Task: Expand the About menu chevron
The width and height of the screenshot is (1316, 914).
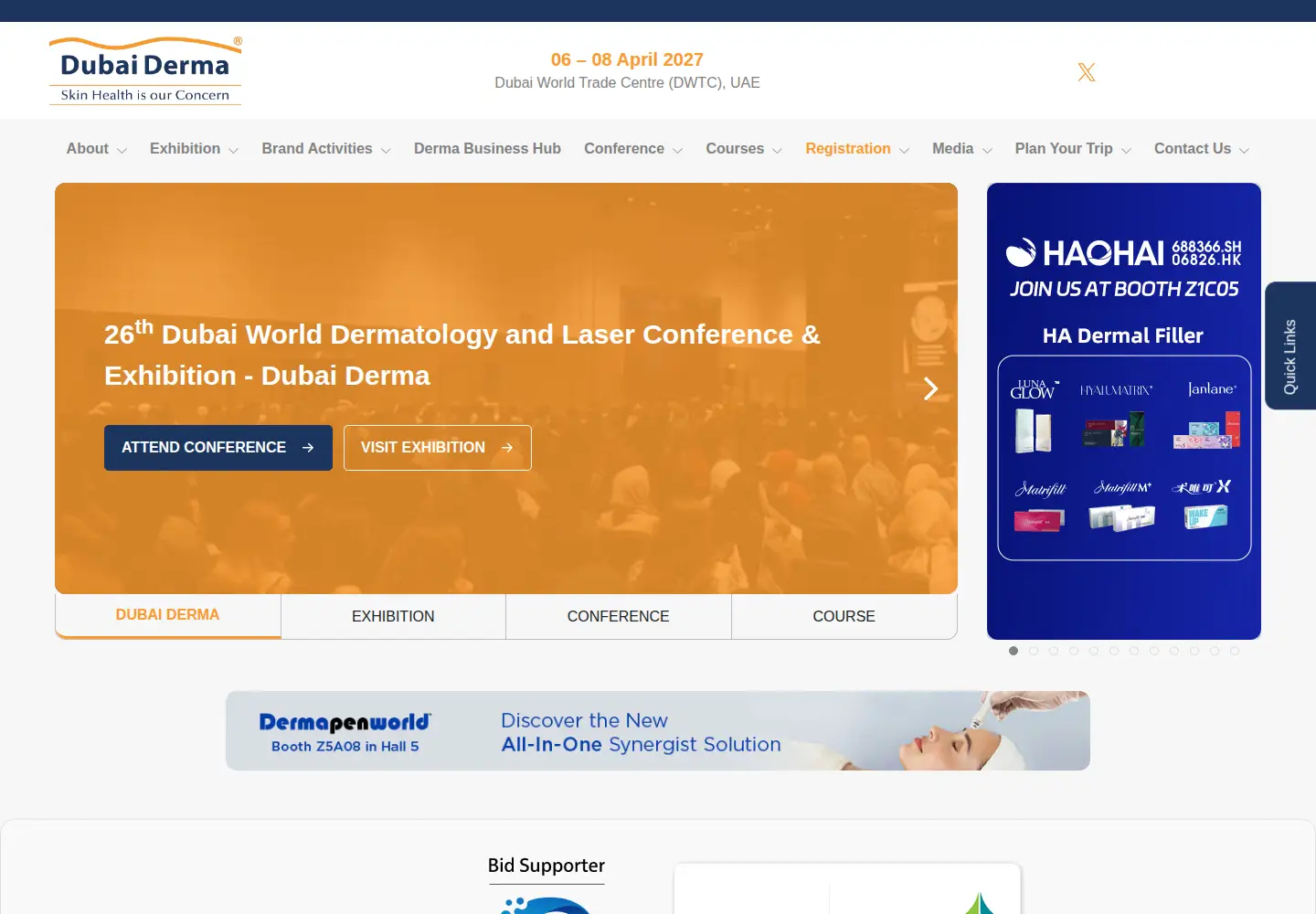Action: pos(122,151)
